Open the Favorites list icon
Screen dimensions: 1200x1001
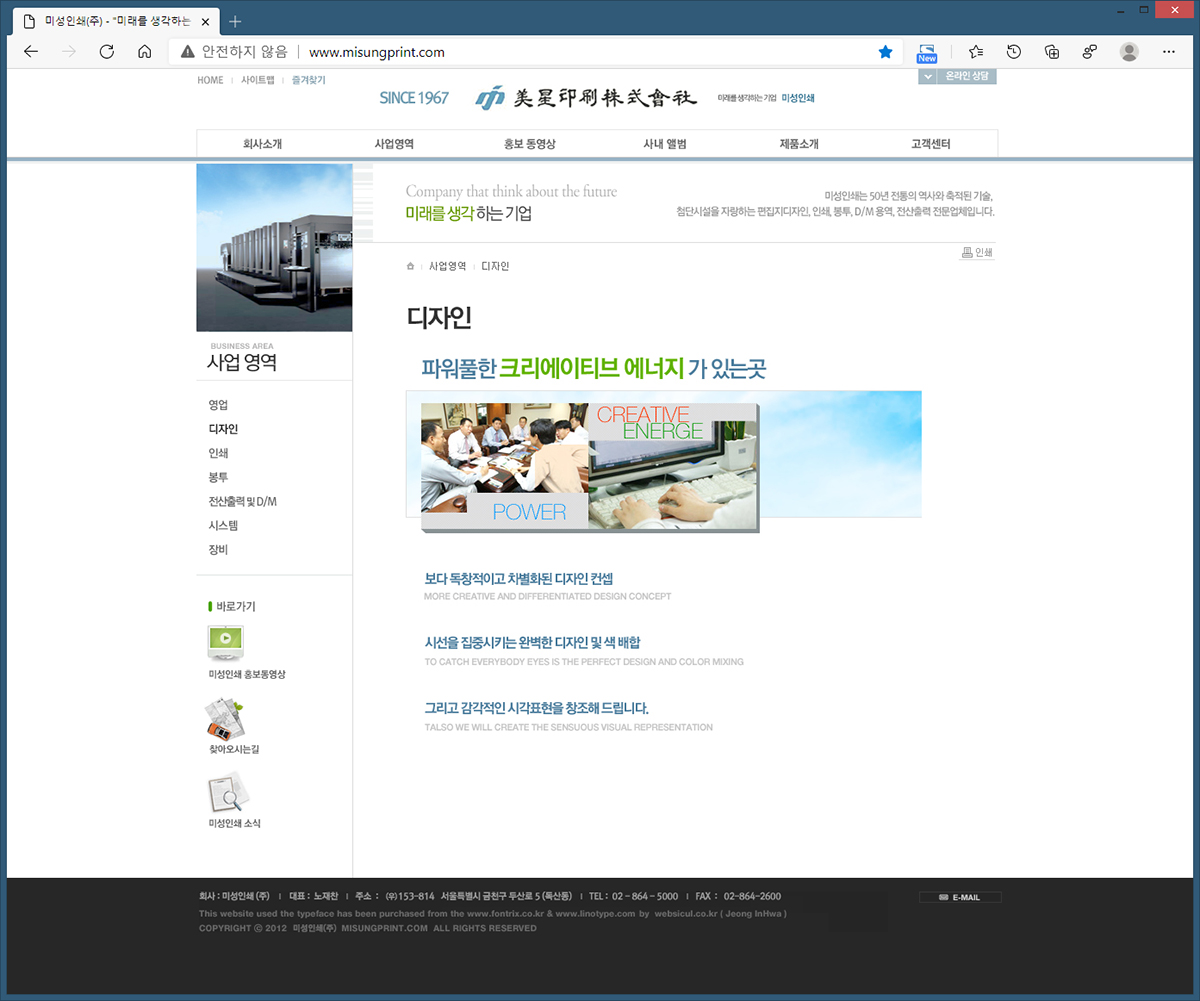[x=976, y=52]
